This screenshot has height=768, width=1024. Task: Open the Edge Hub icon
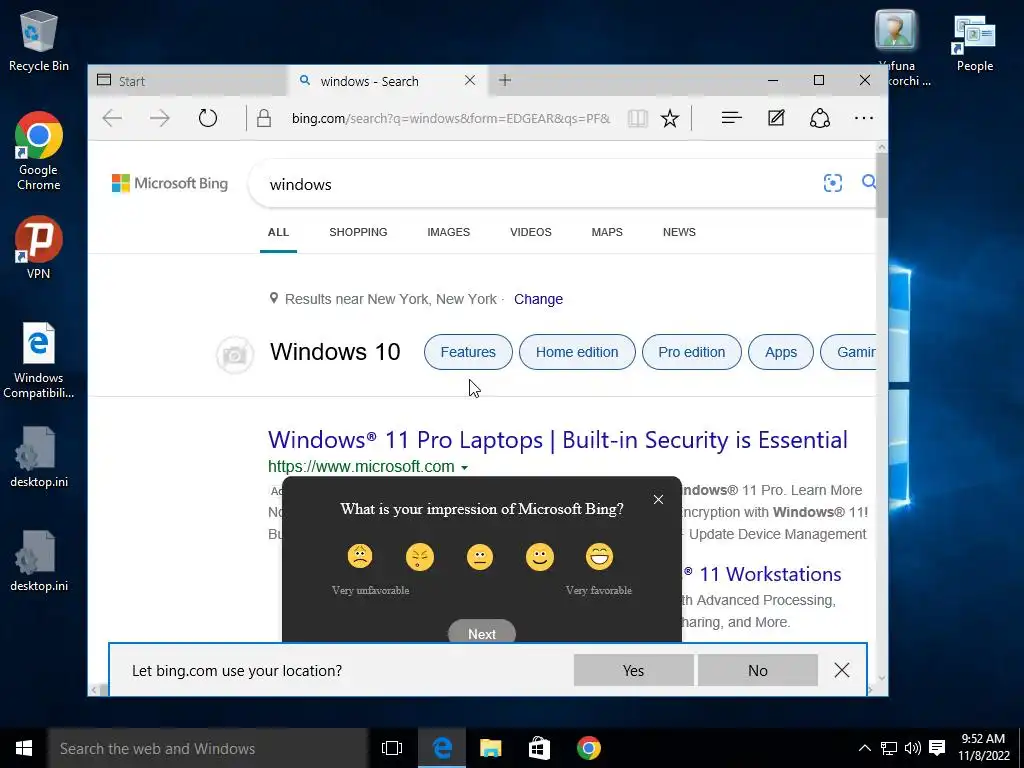click(731, 118)
